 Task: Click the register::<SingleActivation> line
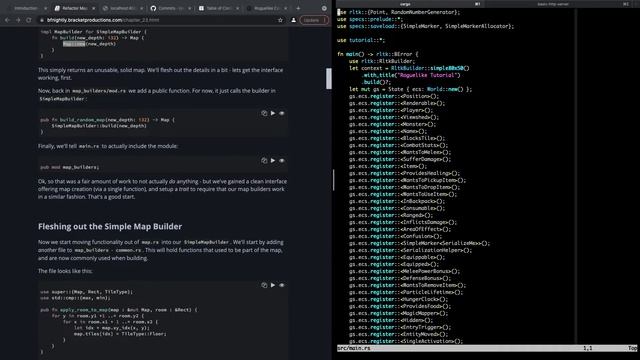click(x=406, y=341)
